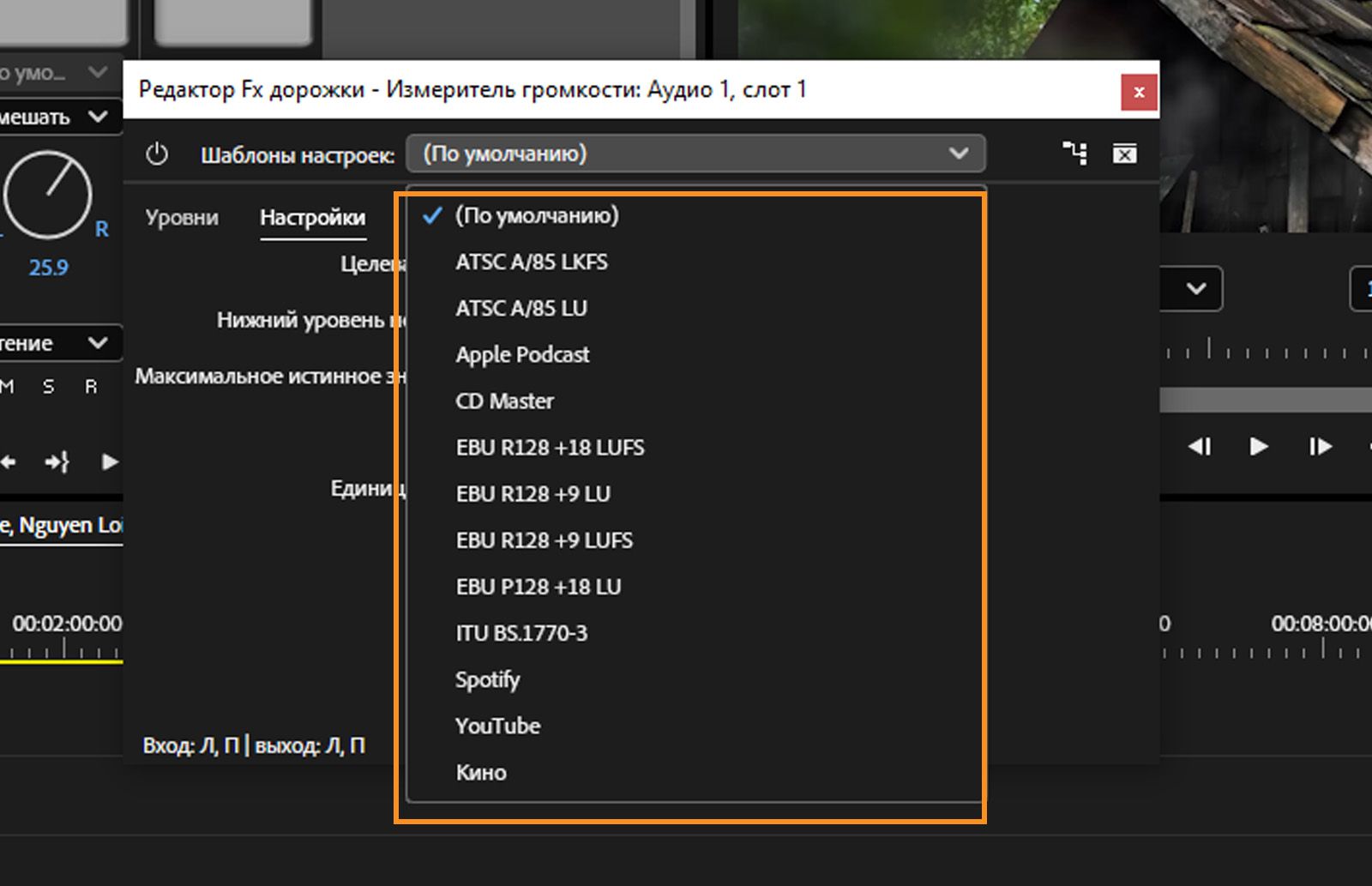The width and height of the screenshot is (1372, 886).
Task: Switch to the Уровни tab
Action: (x=182, y=218)
